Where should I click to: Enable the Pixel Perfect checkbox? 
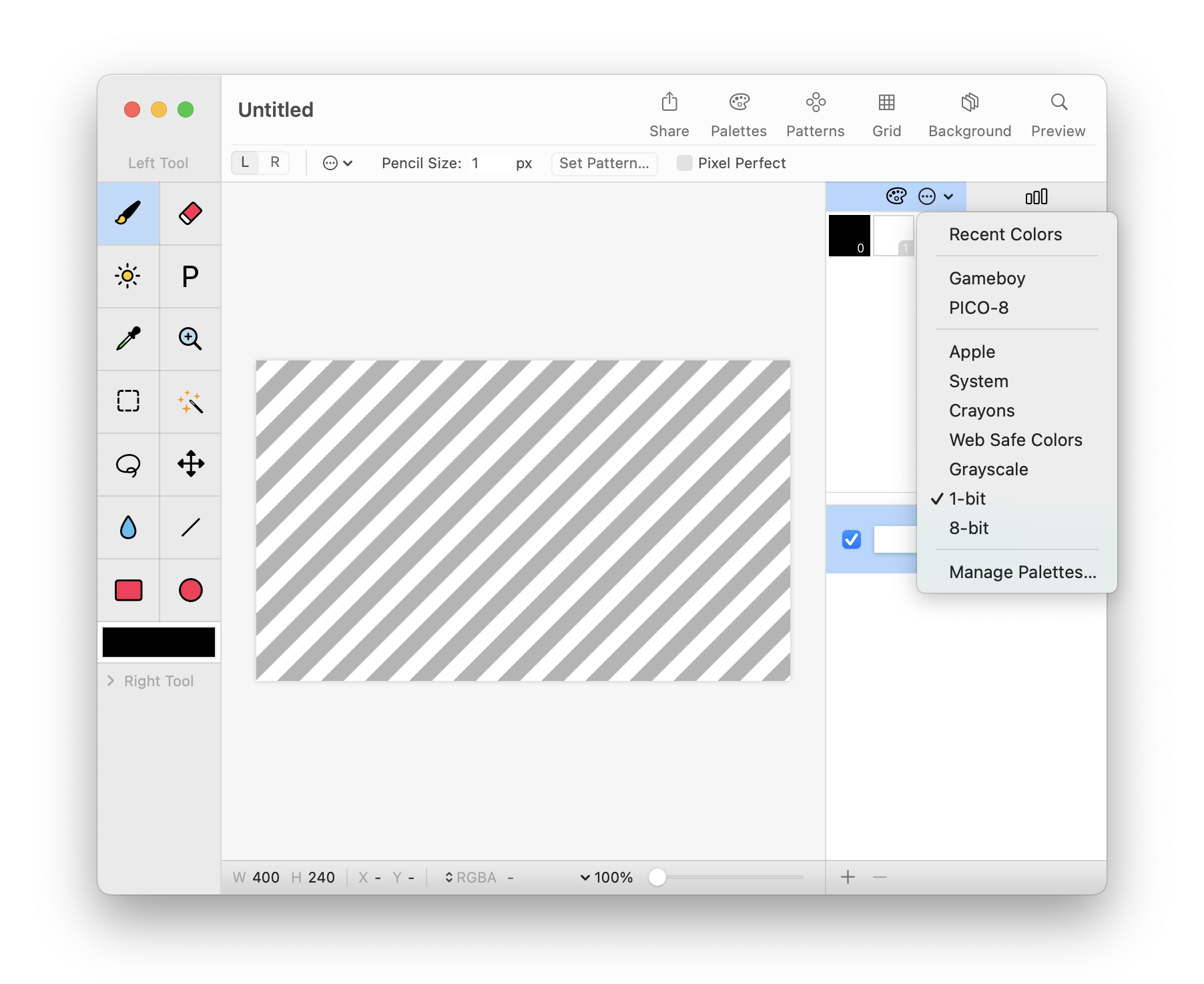pyautogui.click(x=684, y=164)
